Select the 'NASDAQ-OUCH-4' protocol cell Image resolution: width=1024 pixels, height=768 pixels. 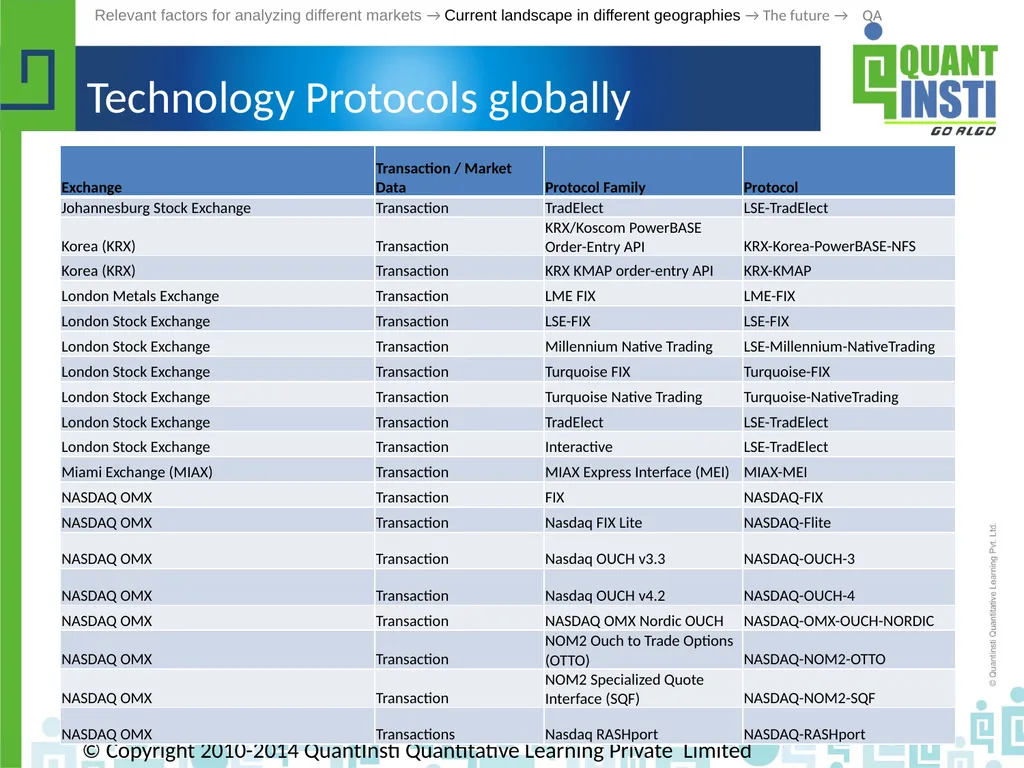849,588
